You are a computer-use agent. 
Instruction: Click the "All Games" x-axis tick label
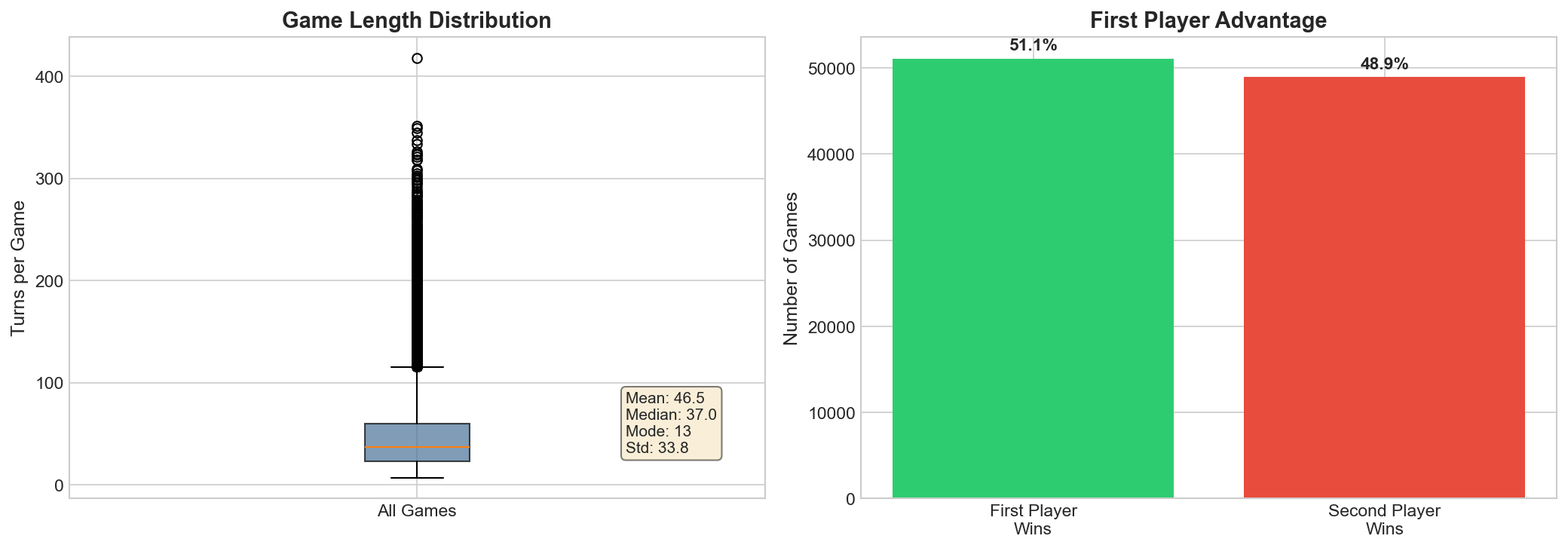pyautogui.click(x=417, y=511)
